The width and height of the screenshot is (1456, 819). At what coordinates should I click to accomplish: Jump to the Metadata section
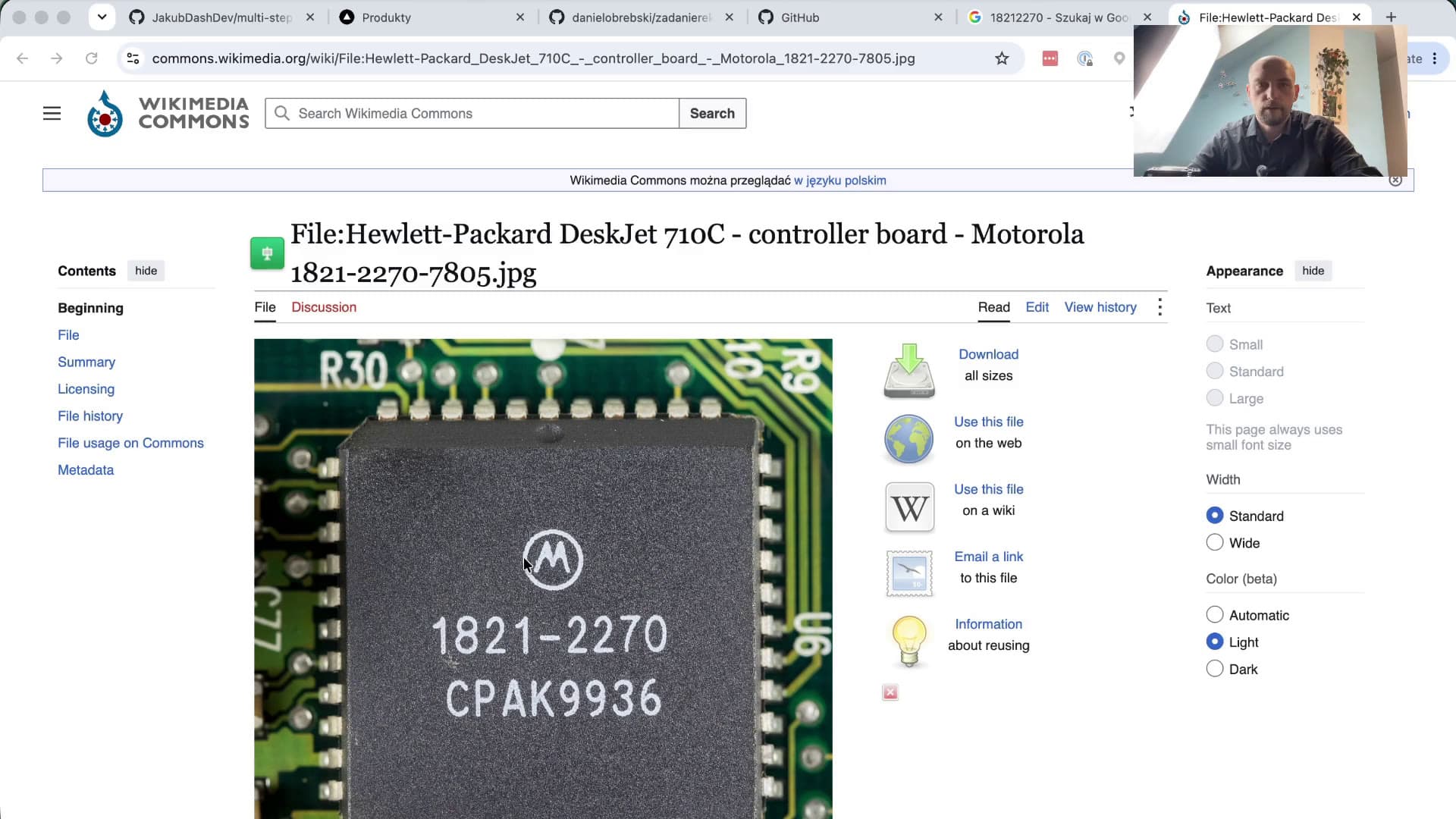(x=86, y=470)
